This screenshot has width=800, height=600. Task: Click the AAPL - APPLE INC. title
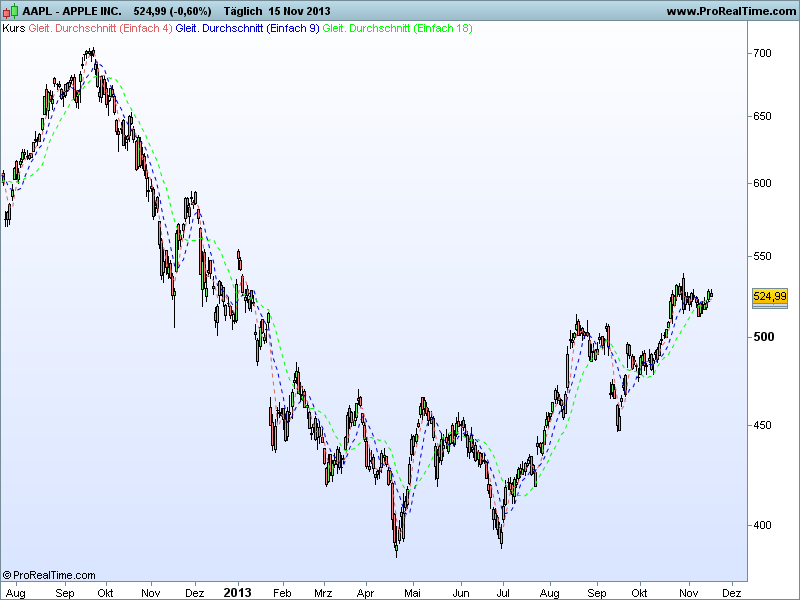click(72, 11)
